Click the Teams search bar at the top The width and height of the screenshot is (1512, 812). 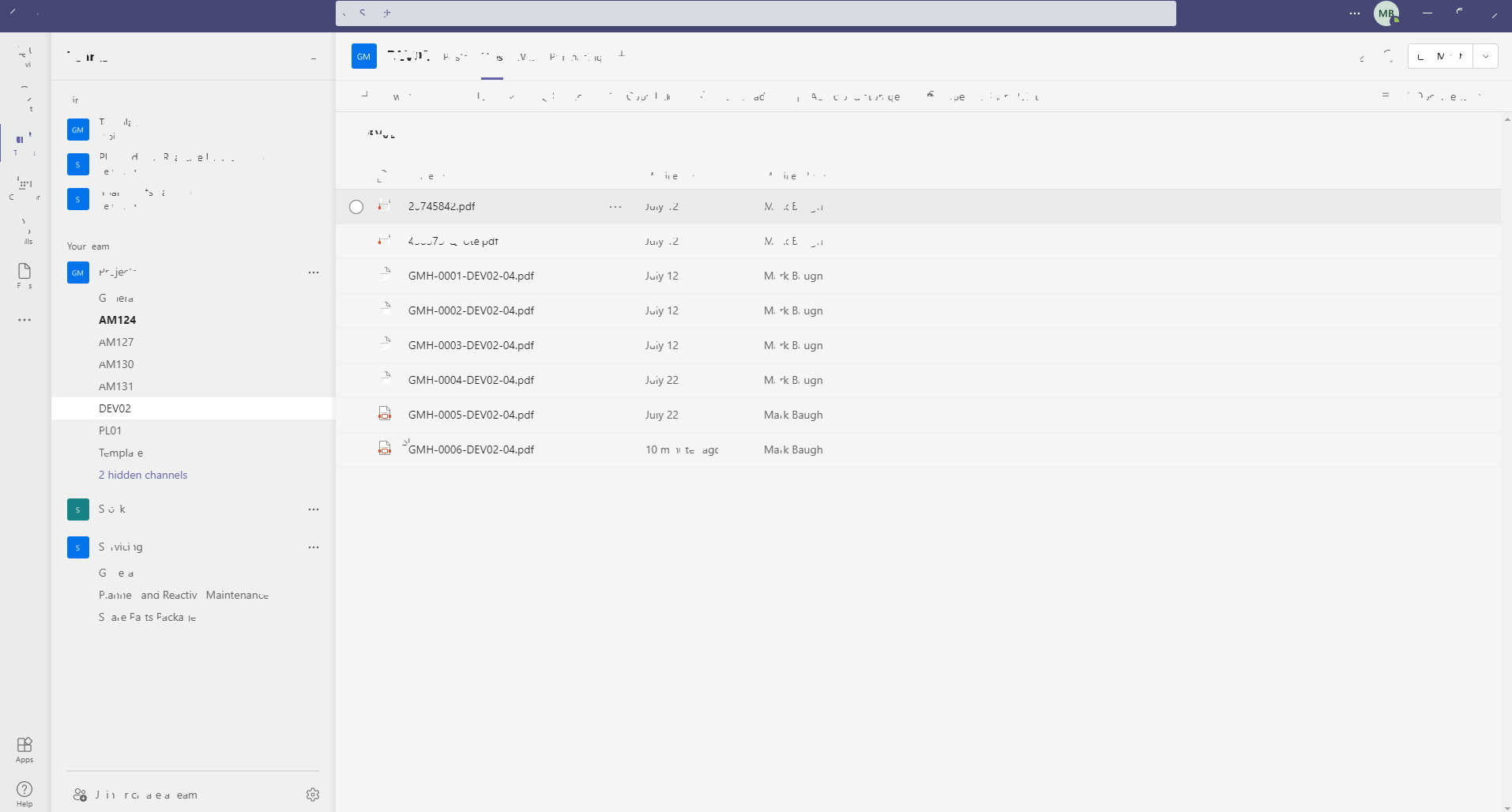click(756, 13)
